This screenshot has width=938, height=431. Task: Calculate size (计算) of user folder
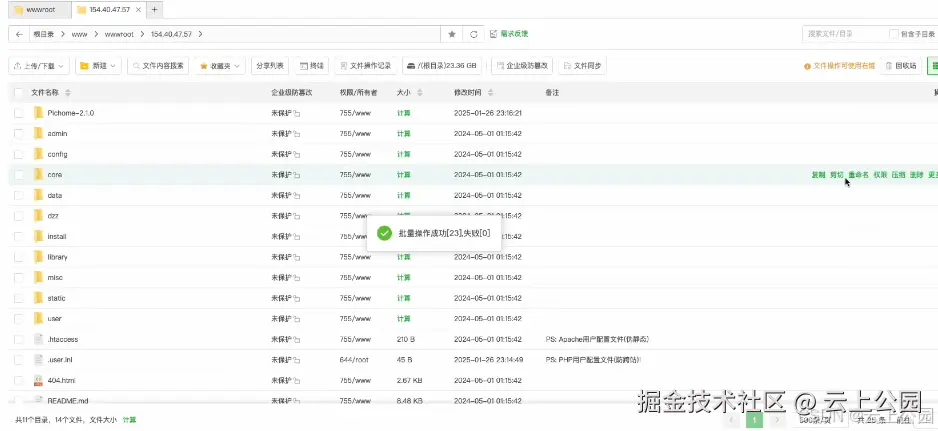coord(404,318)
